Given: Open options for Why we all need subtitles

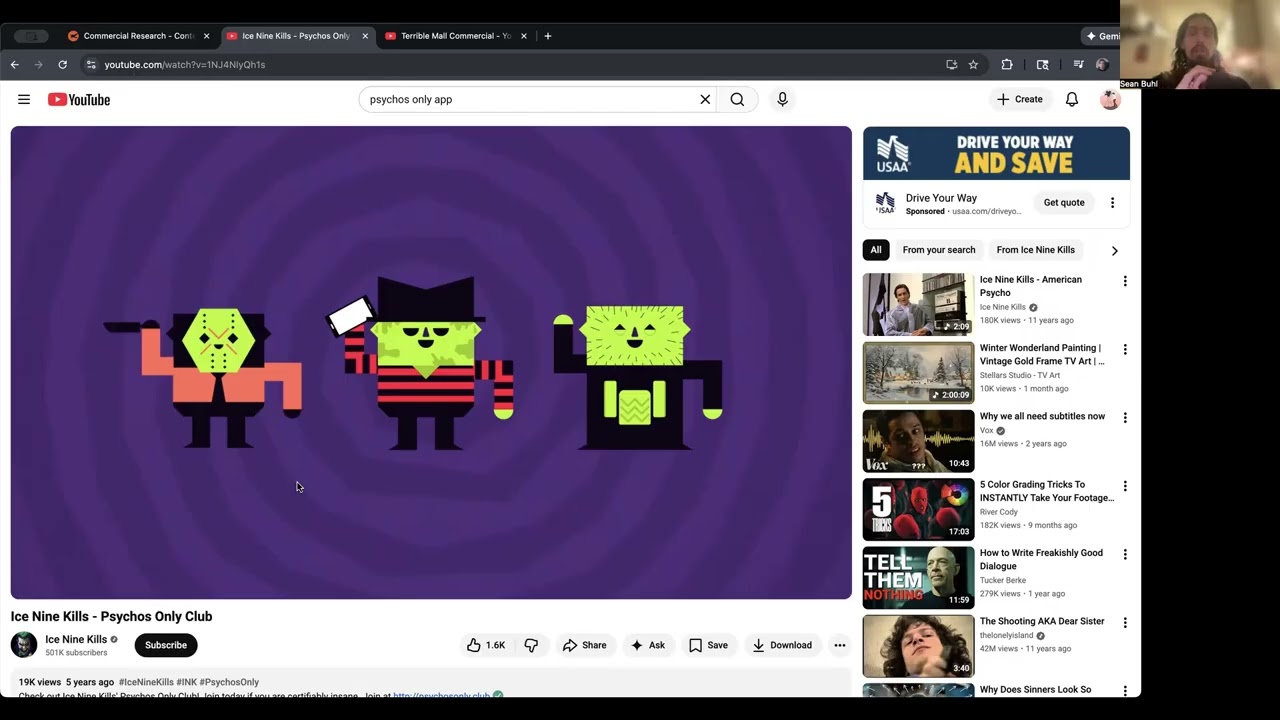Looking at the screenshot, I should click(x=1125, y=418).
